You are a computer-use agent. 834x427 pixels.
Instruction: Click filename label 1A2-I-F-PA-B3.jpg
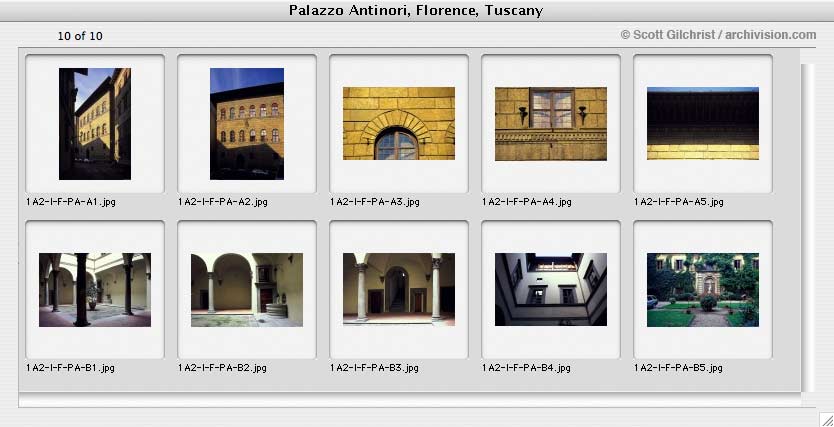click(374, 368)
